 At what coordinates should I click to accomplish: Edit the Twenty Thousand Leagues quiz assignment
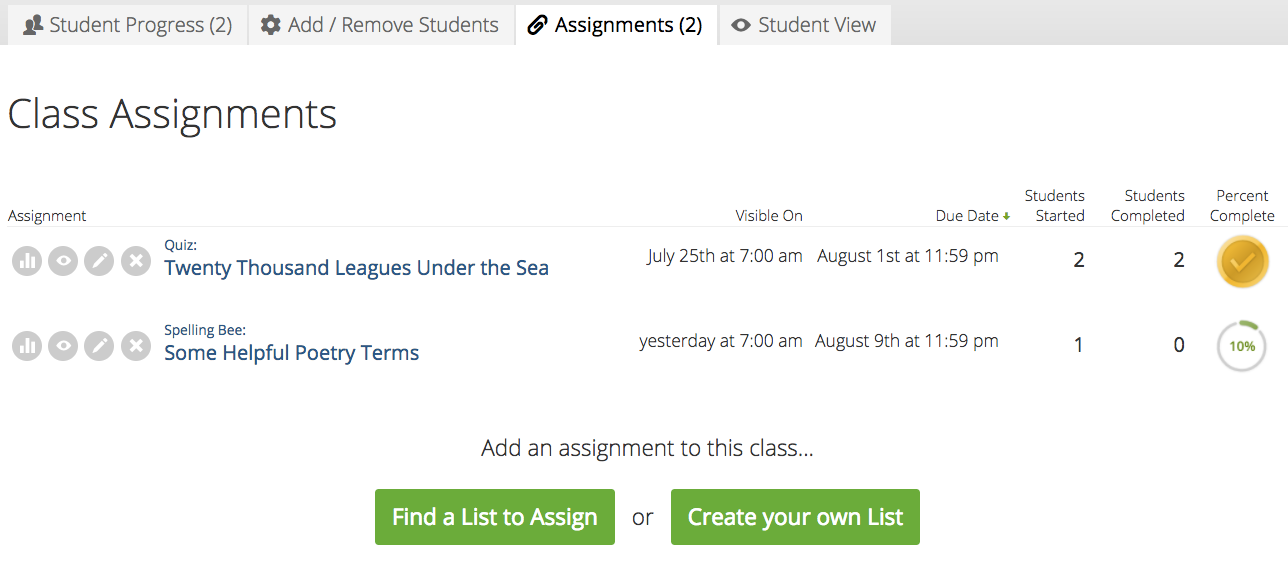point(99,261)
